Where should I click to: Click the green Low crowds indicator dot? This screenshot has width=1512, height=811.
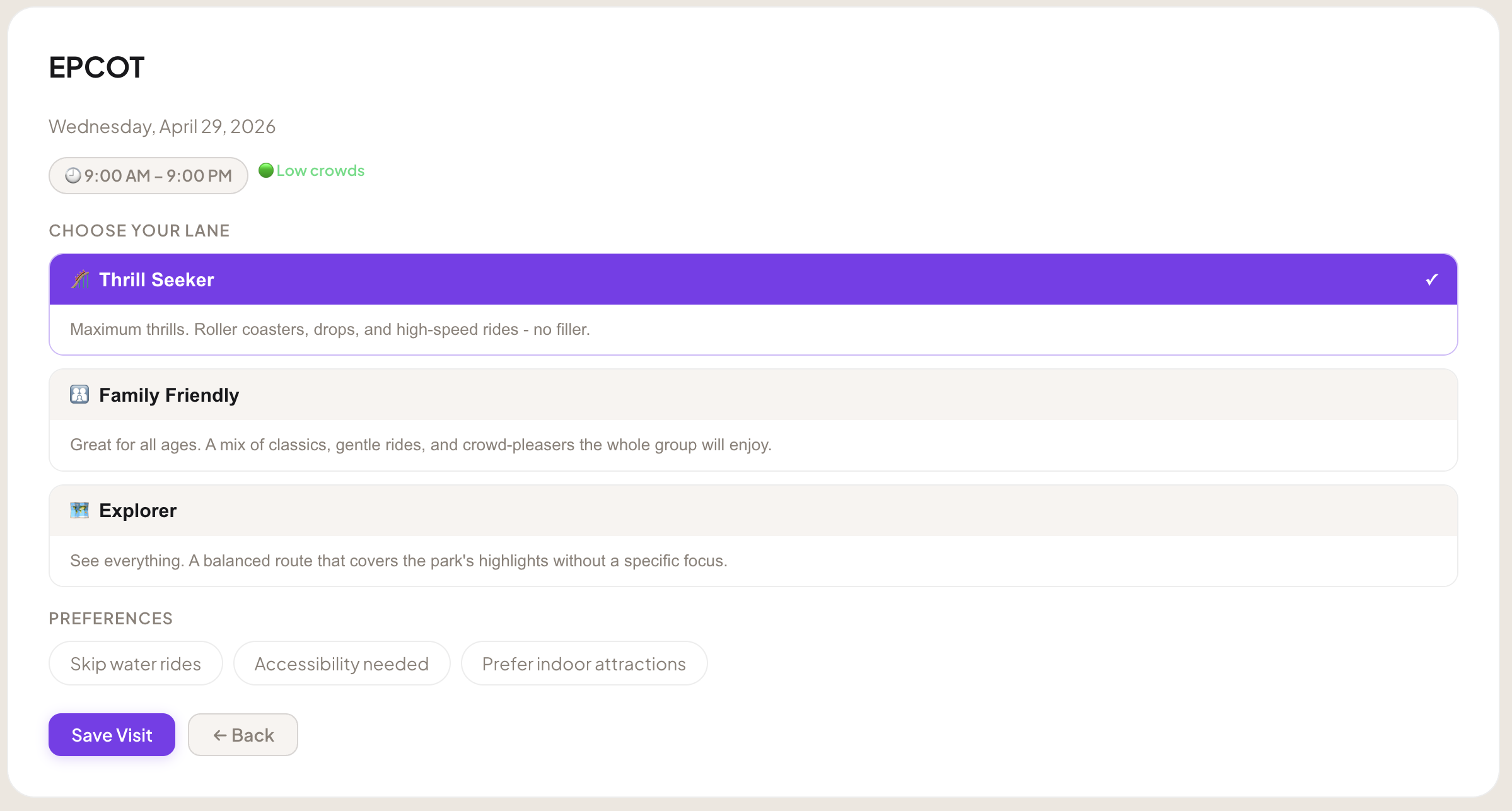[266, 170]
